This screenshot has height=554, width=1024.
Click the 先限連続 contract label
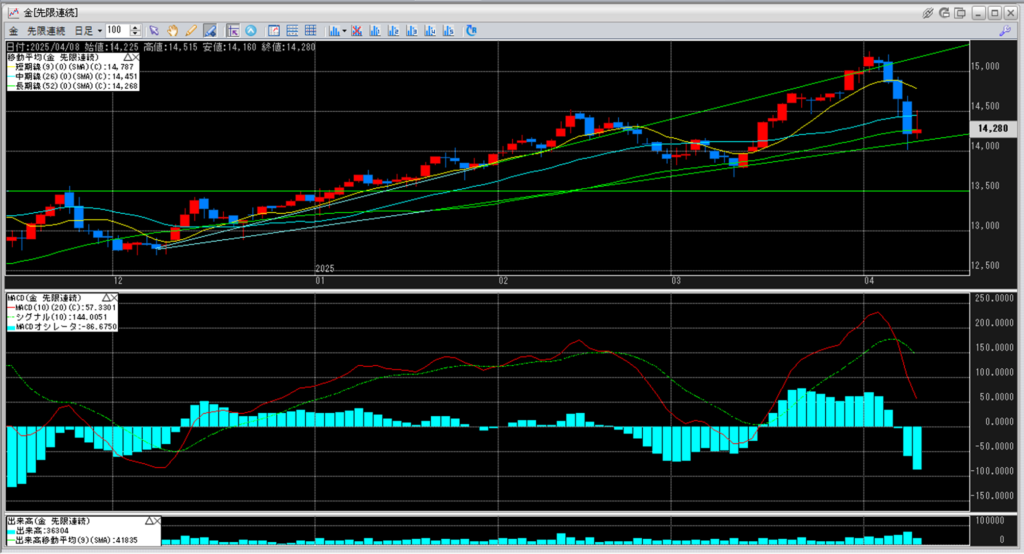click(46, 31)
